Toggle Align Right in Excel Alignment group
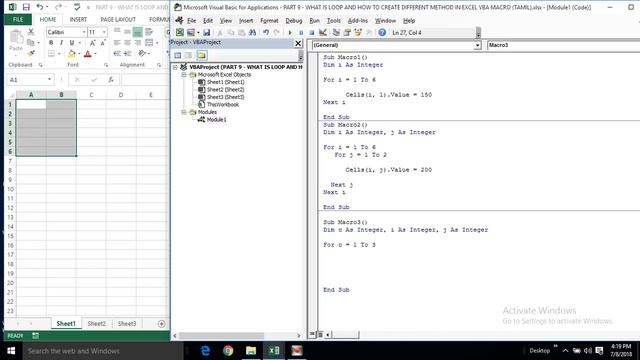 [x=138, y=43]
